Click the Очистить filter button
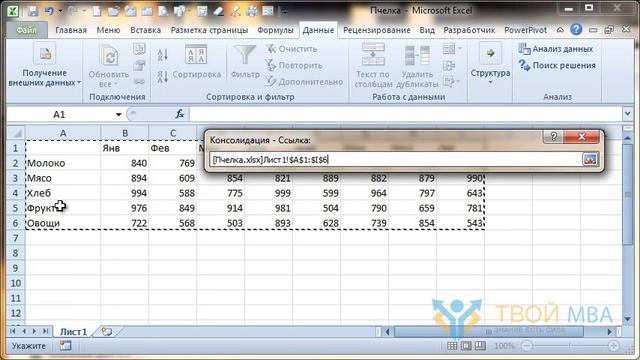 [291, 49]
